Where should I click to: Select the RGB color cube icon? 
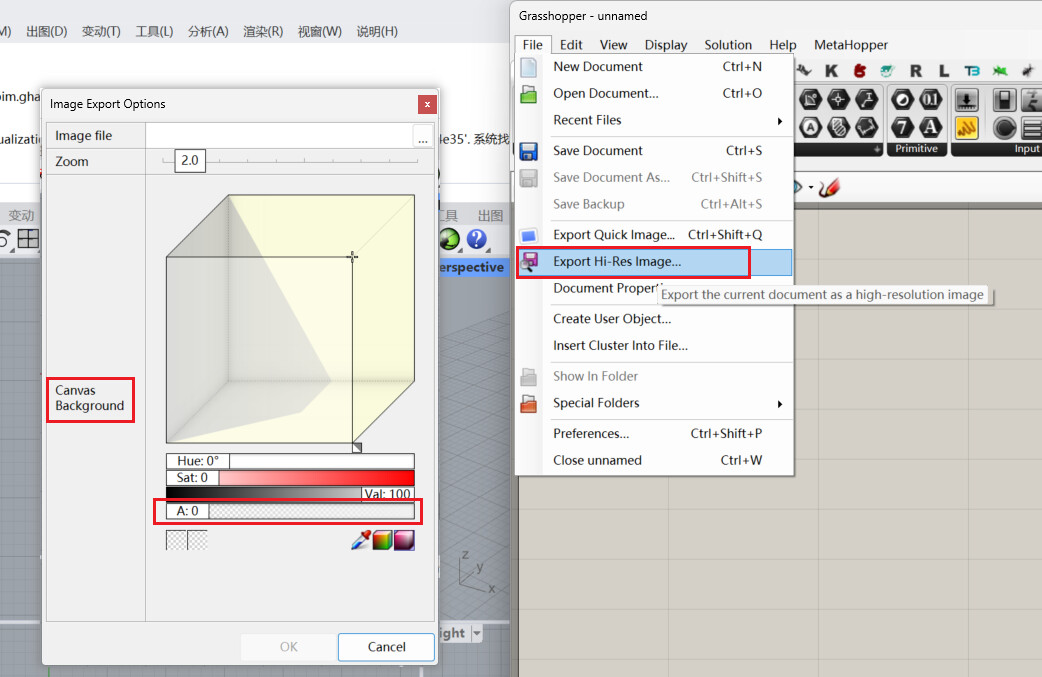pos(383,541)
